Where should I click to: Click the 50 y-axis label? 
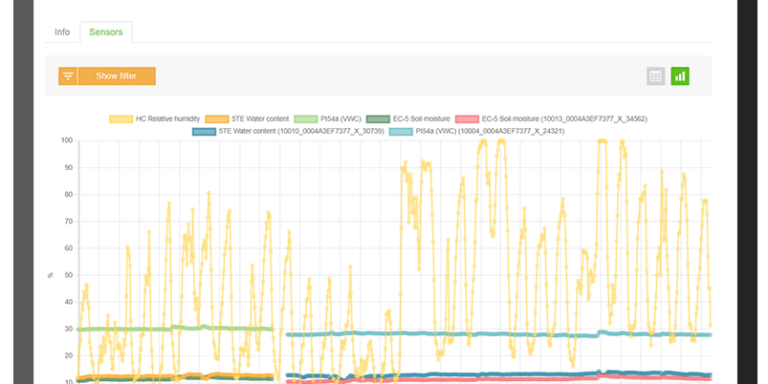69,275
